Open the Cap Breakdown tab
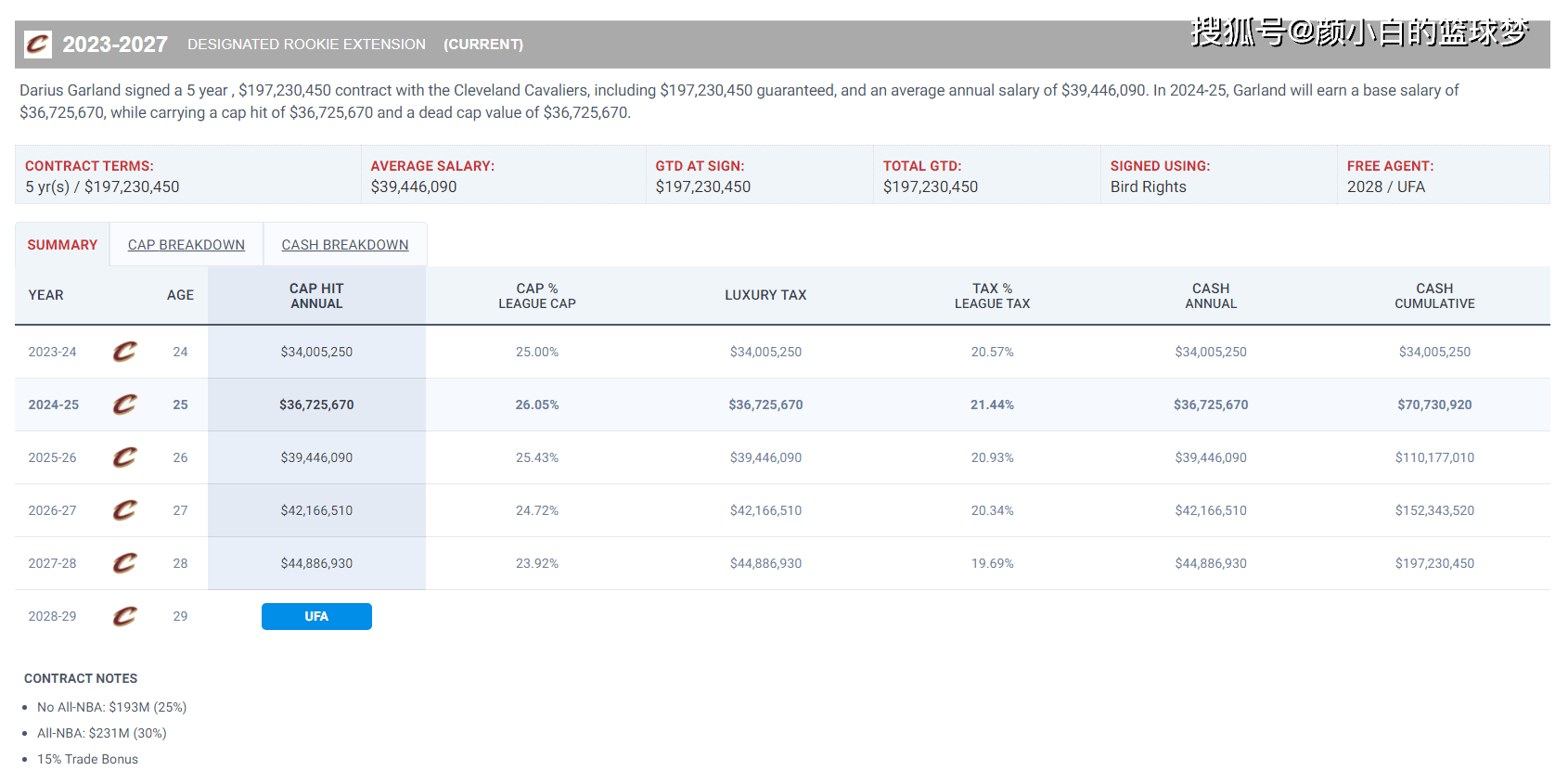 (x=186, y=245)
